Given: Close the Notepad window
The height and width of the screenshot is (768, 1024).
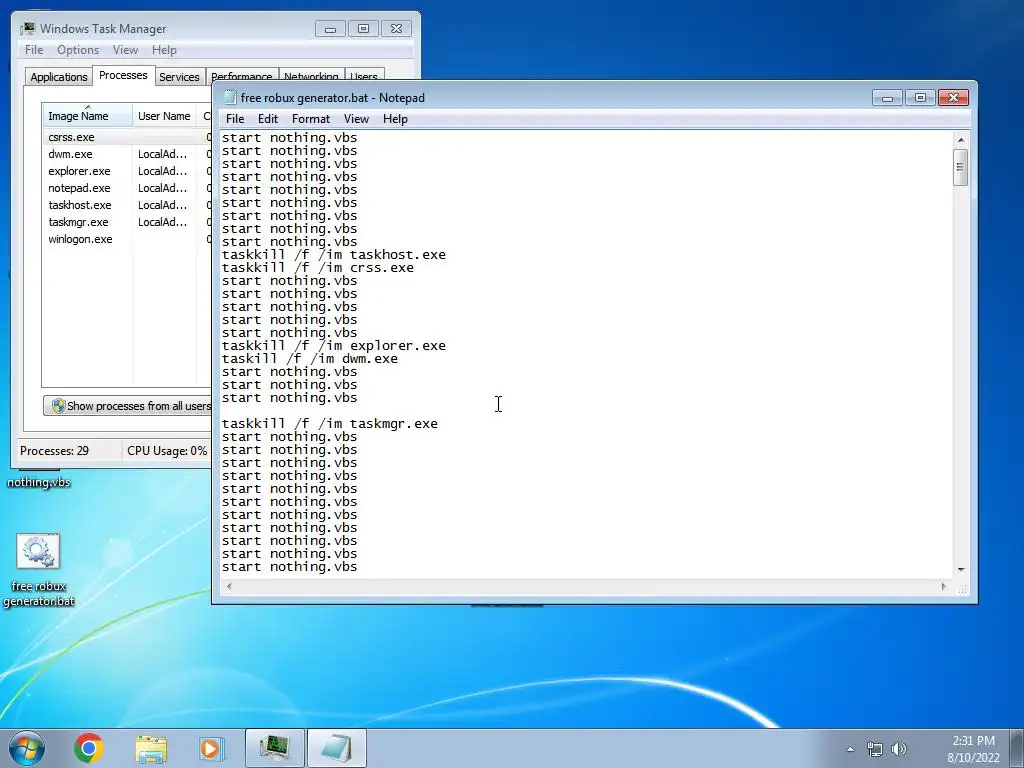Looking at the screenshot, I should point(953,98).
